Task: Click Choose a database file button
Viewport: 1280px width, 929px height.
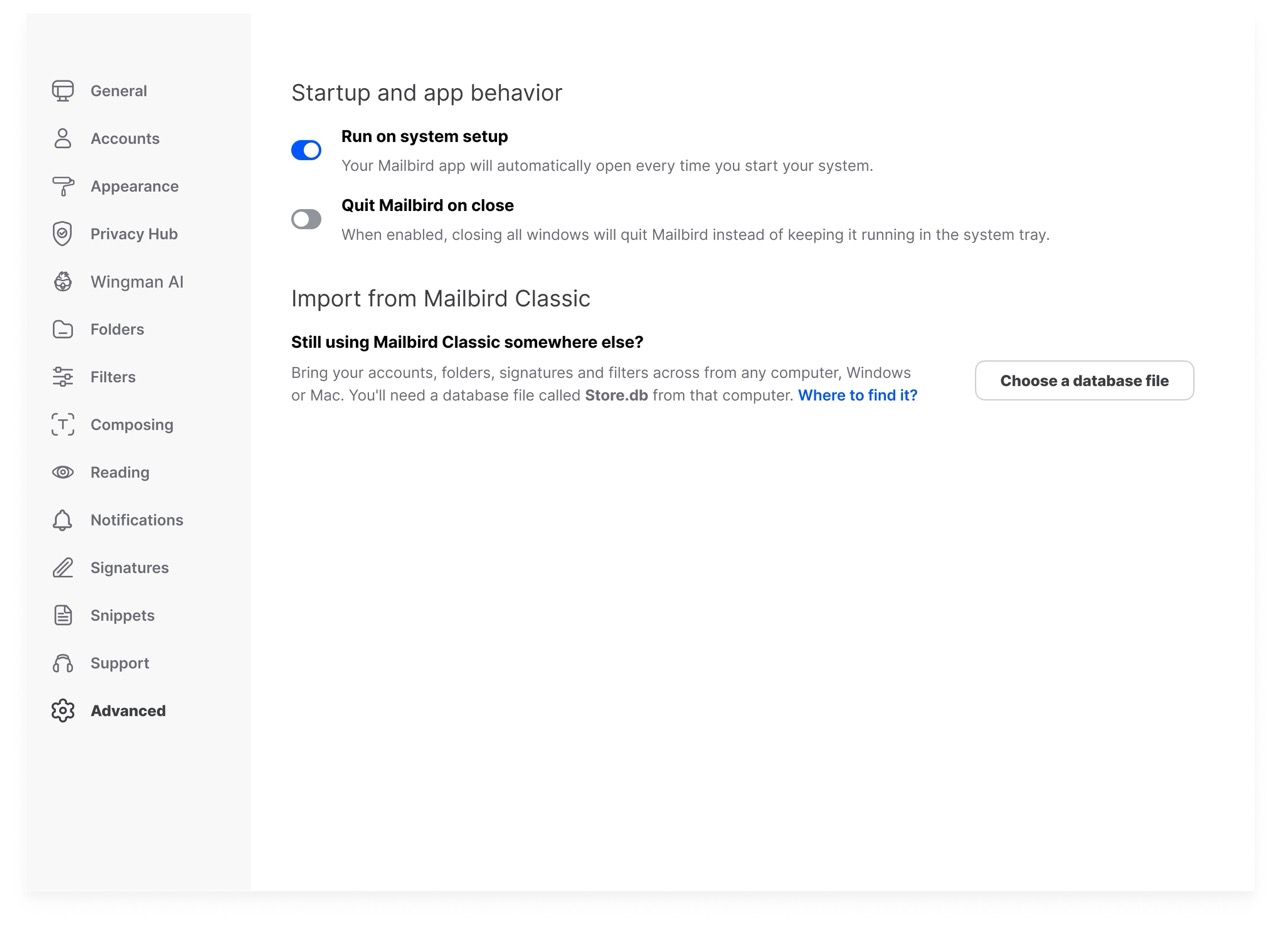Action: click(1084, 381)
